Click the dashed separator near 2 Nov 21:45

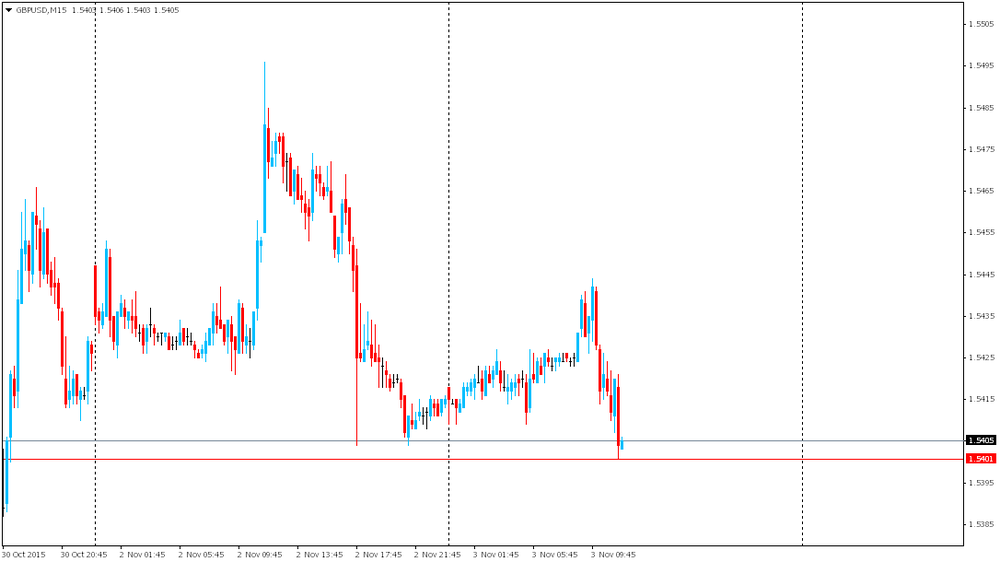pyautogui.click(x=448, y=200)
